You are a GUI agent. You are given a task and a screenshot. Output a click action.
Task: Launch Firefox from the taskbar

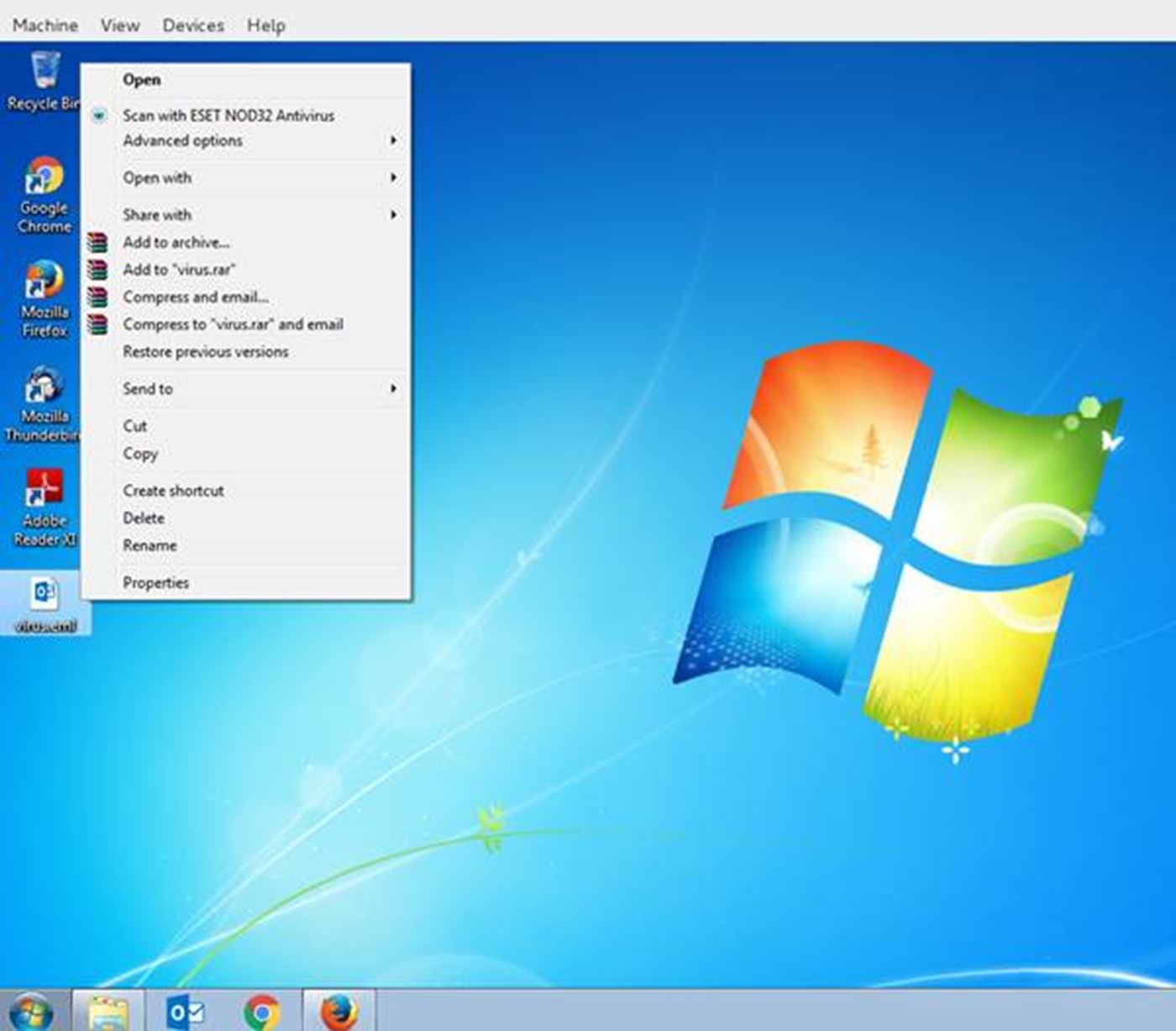coord(339,1011)
